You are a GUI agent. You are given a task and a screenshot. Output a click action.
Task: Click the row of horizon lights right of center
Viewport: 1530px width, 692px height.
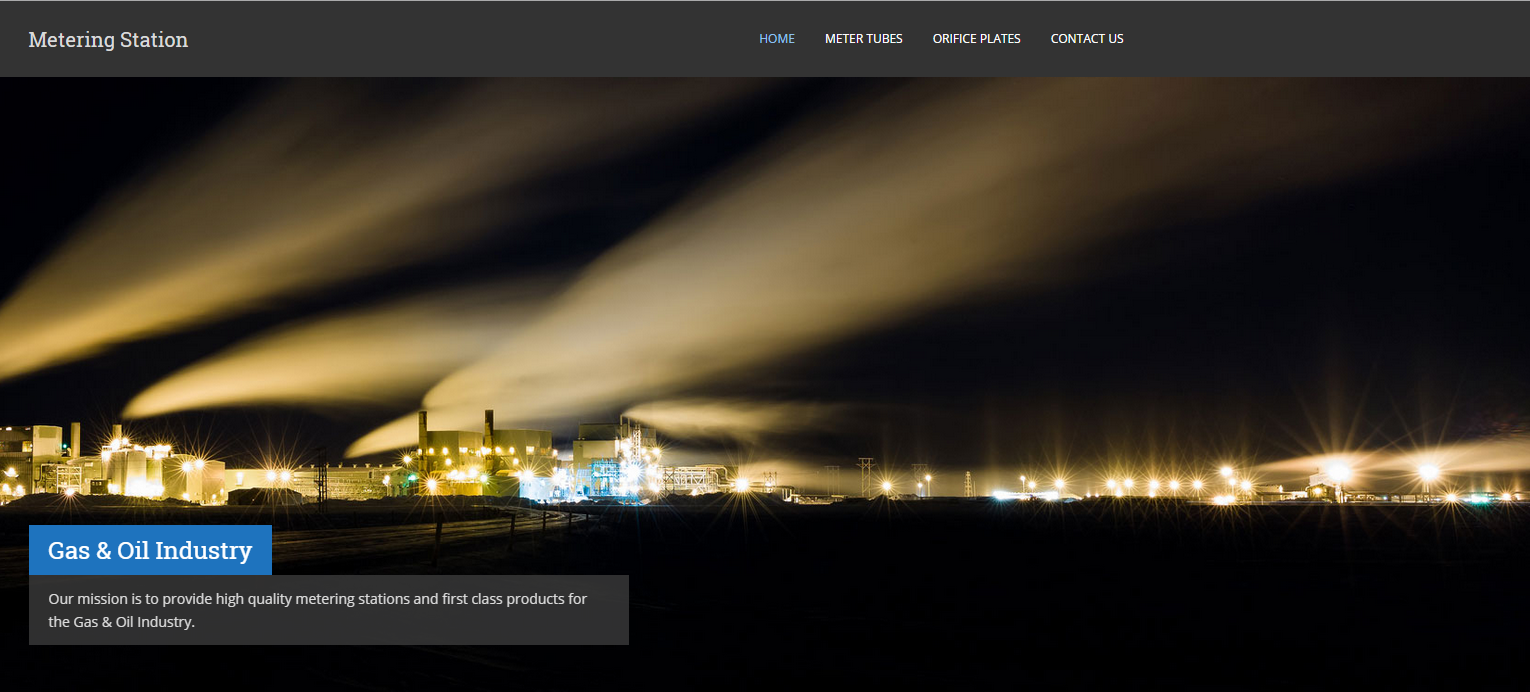click(x=1150, y=486)
